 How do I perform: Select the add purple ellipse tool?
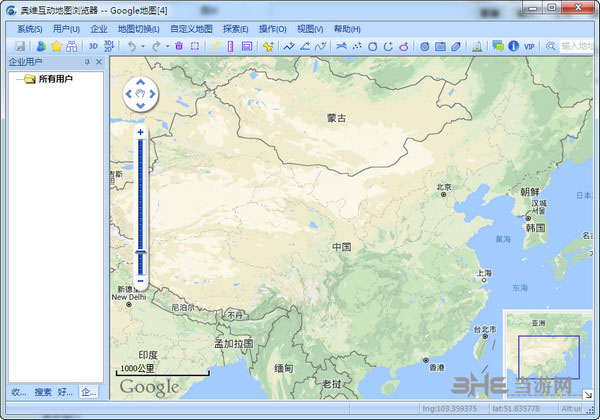click(404, 46)
